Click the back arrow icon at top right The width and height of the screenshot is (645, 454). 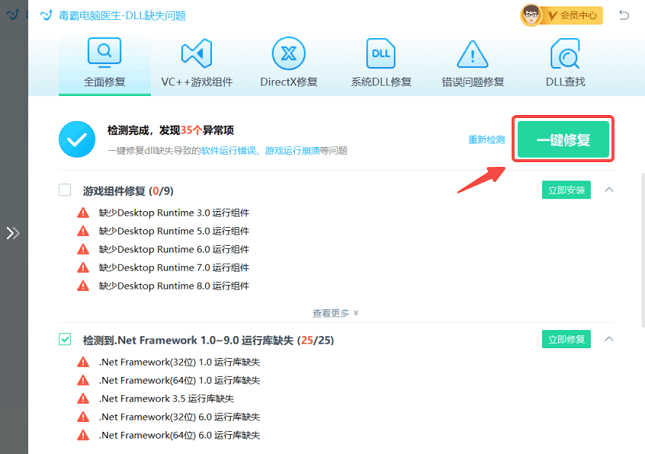tap(624, 15)
